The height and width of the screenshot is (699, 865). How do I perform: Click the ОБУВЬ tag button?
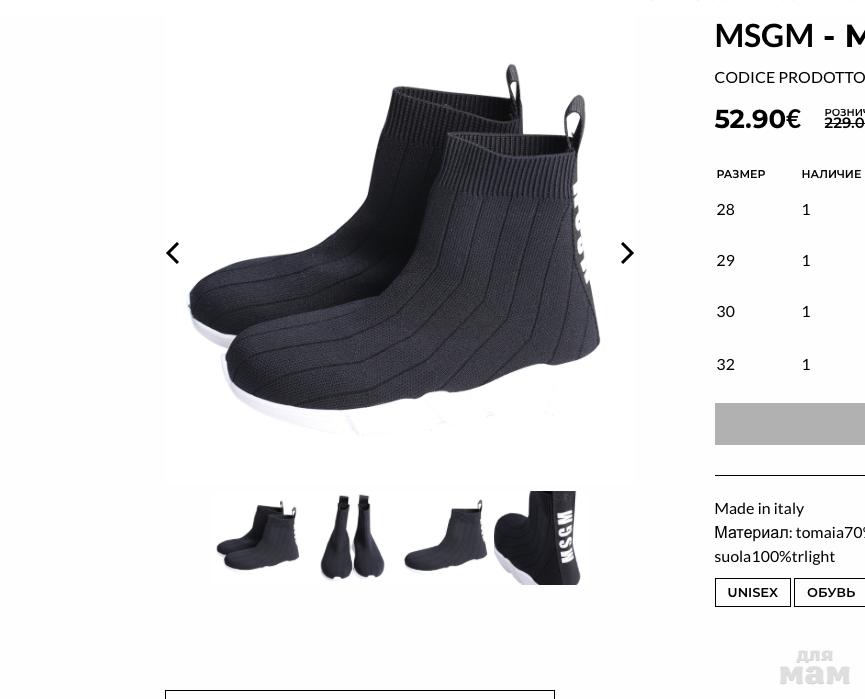click(x=830, y=593)
